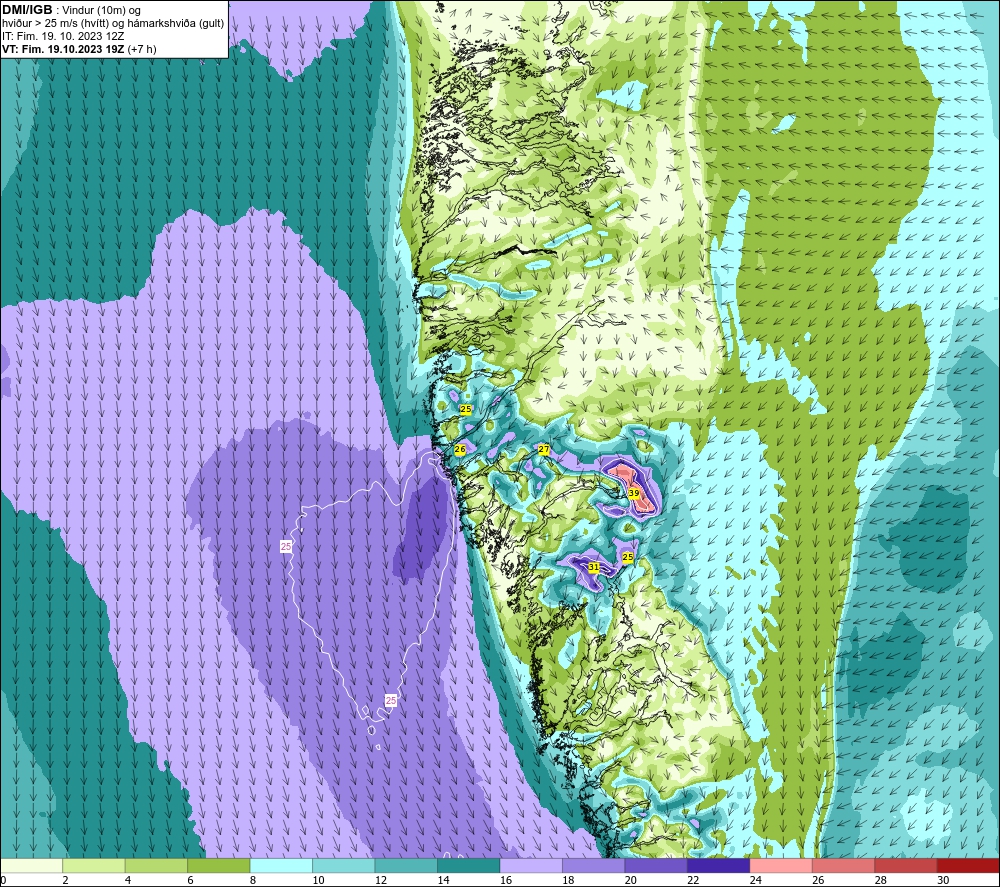Viewport: 1000px width, 887px height.
Task: Click the legend tick value 6
Action: point(191,881)
